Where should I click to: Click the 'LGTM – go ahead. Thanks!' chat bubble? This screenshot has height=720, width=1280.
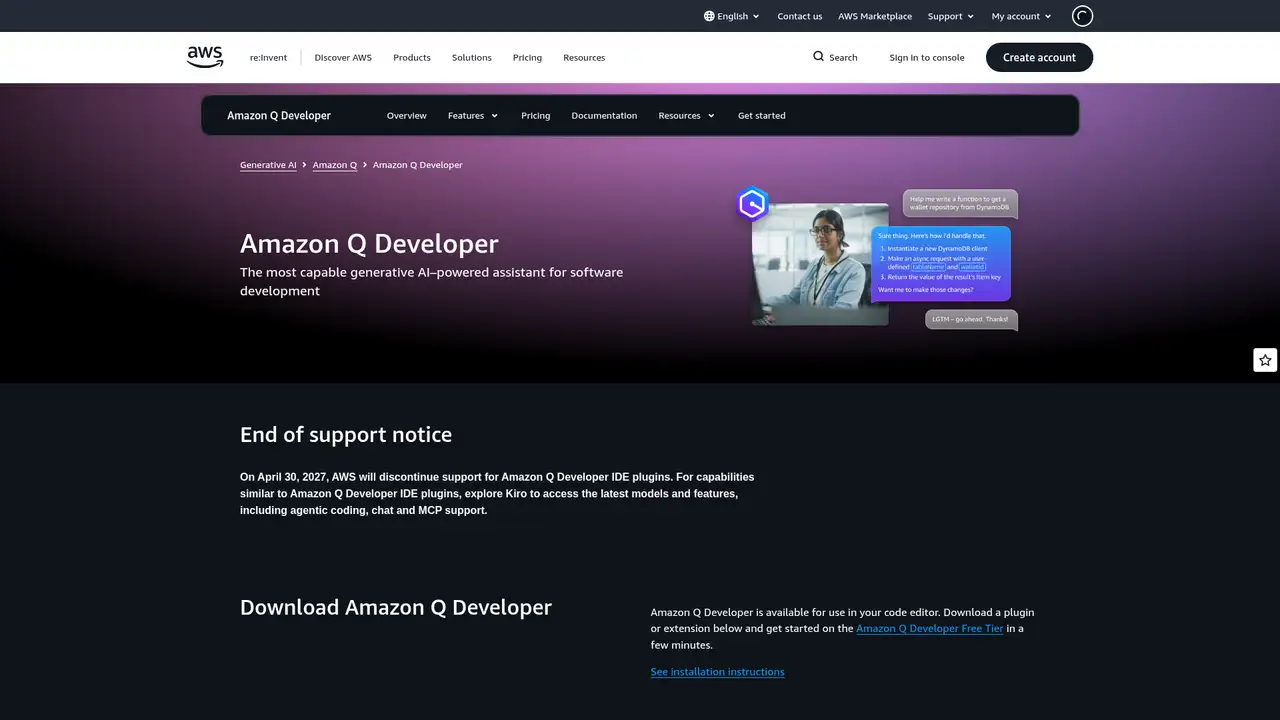point(971,320)
